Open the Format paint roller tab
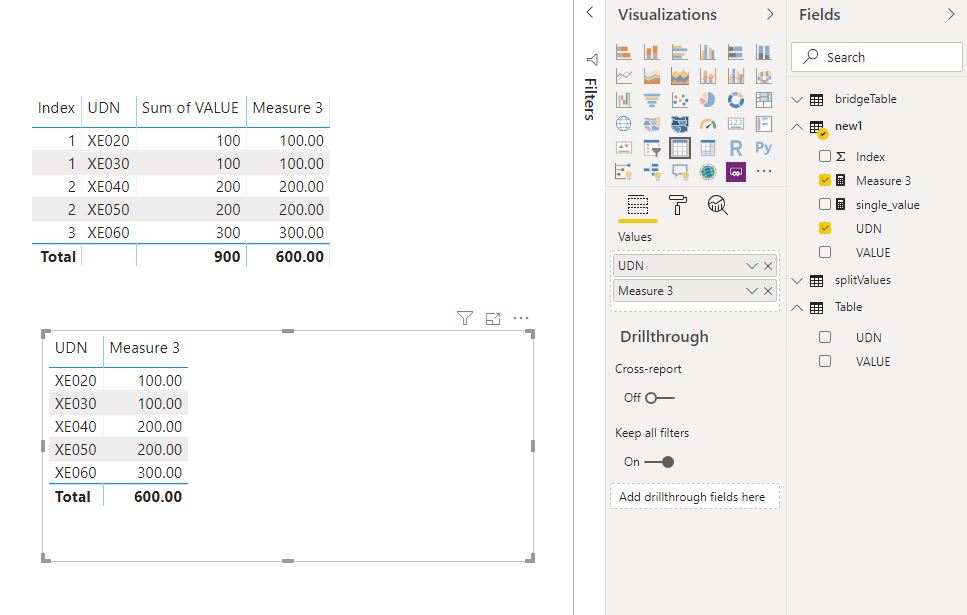 (678, 205)
